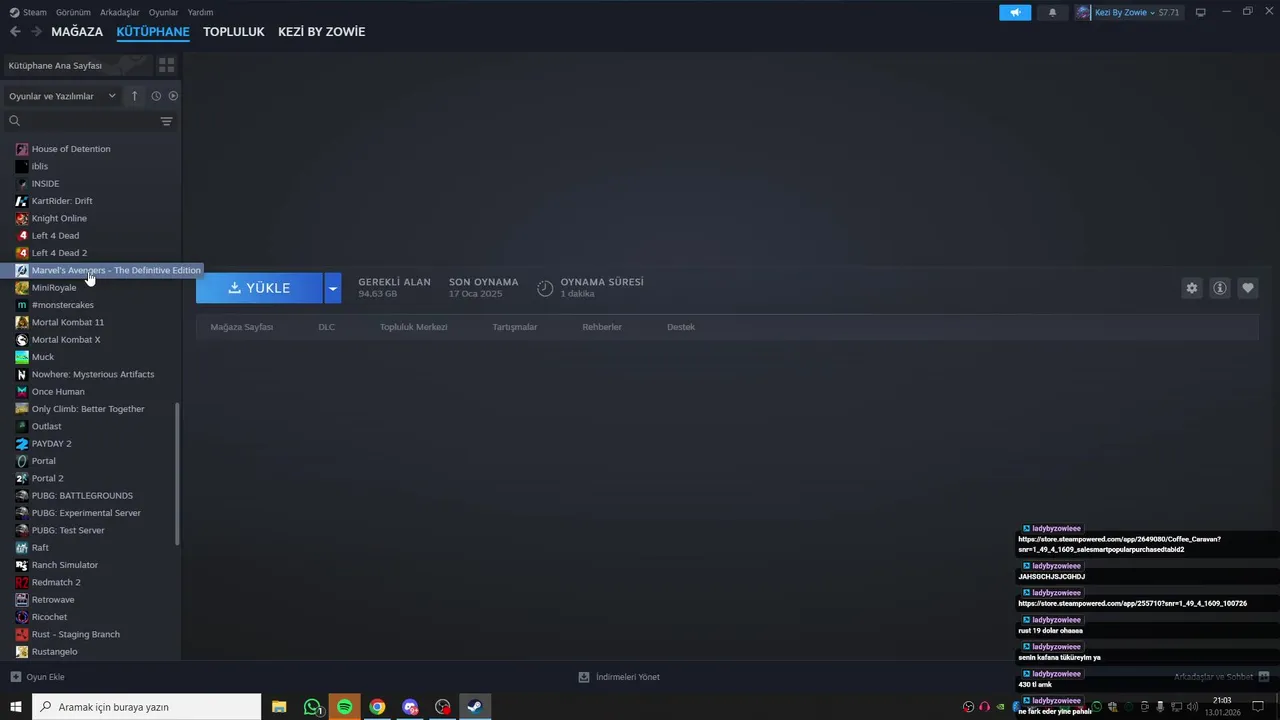Expand the install options arrow beside YÜKLE

coord(333,288)
